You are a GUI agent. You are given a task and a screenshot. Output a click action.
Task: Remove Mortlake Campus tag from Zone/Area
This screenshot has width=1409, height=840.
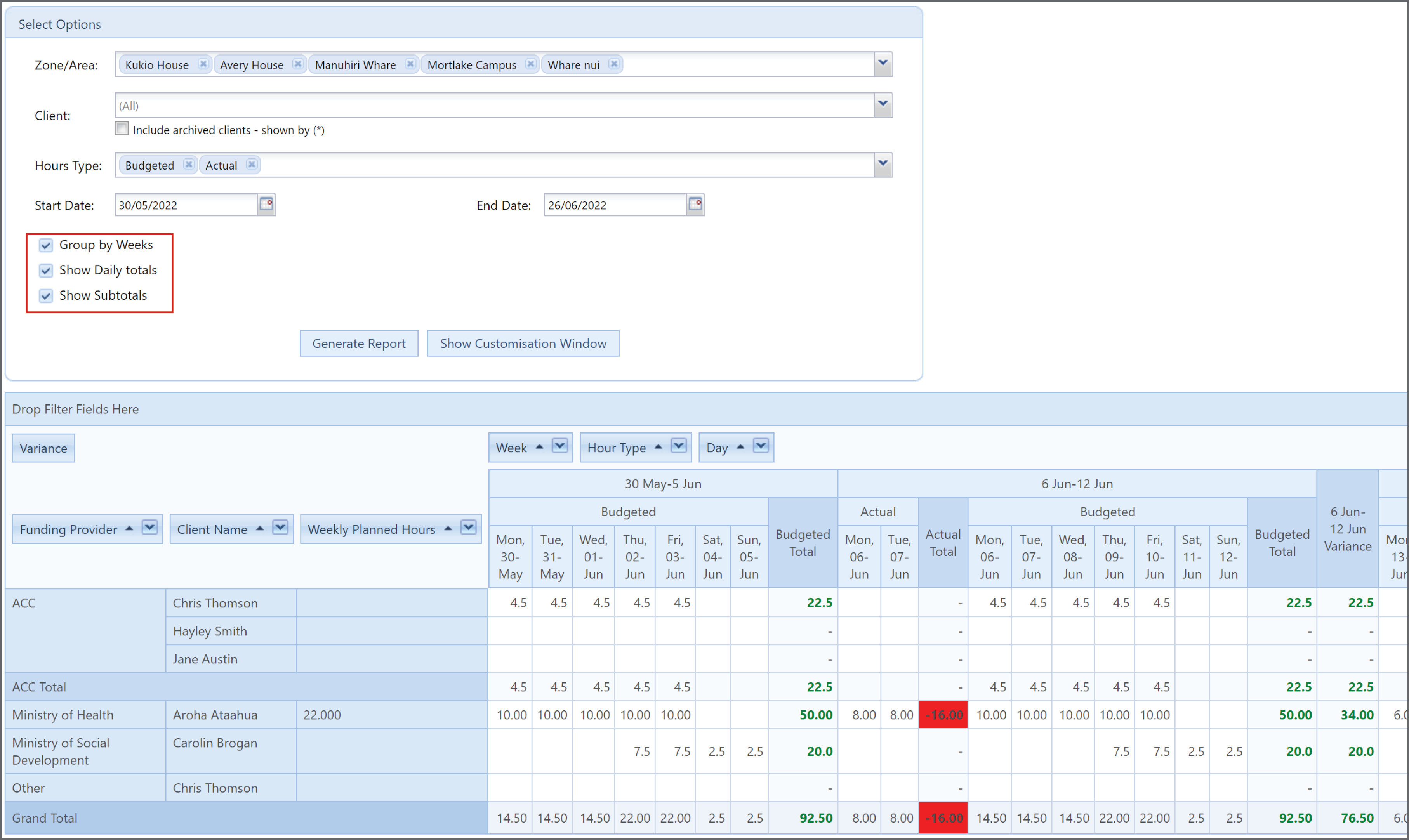tap(530, 64)
